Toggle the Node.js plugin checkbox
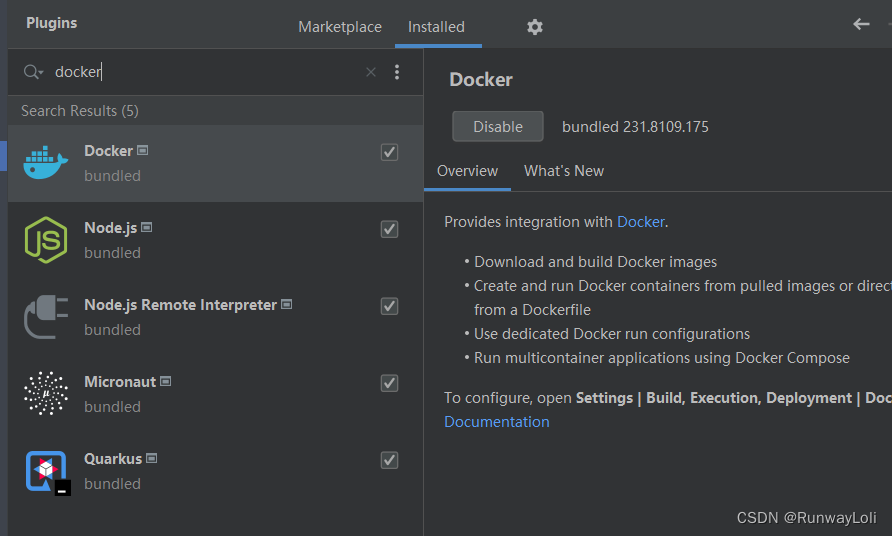892x536 pixels. click(x=390, y=229)
